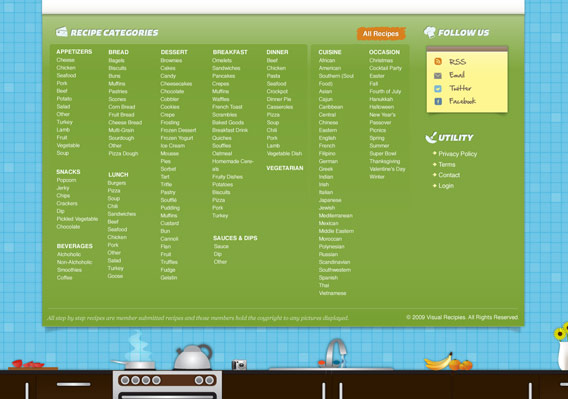Open the RSS link on sticky note

pos(458,62)
